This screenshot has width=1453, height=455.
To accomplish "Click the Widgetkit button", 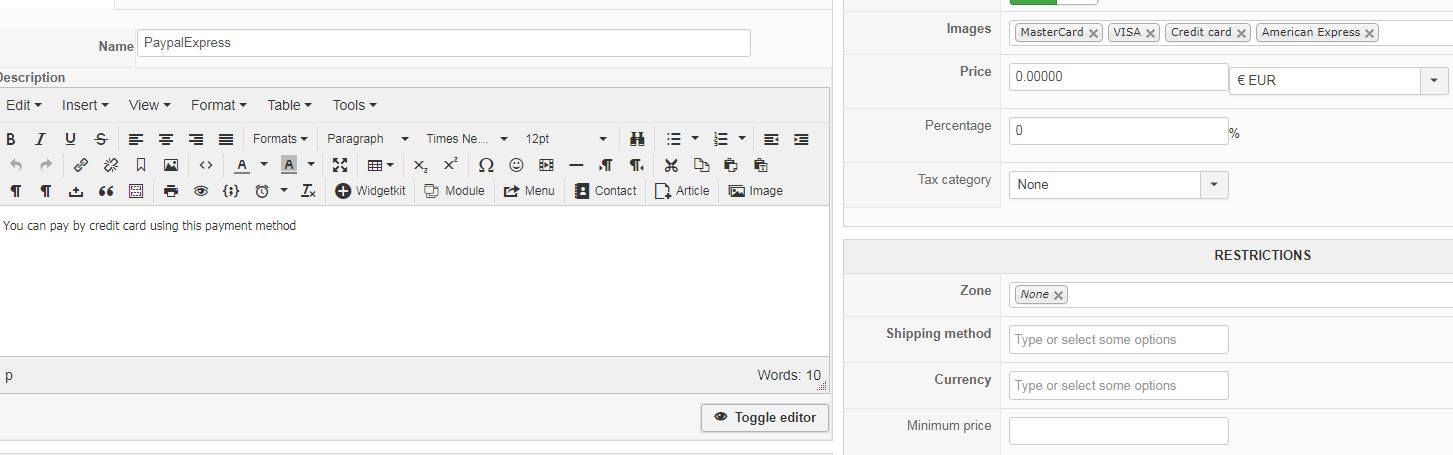I will click(x=370, y=191).
